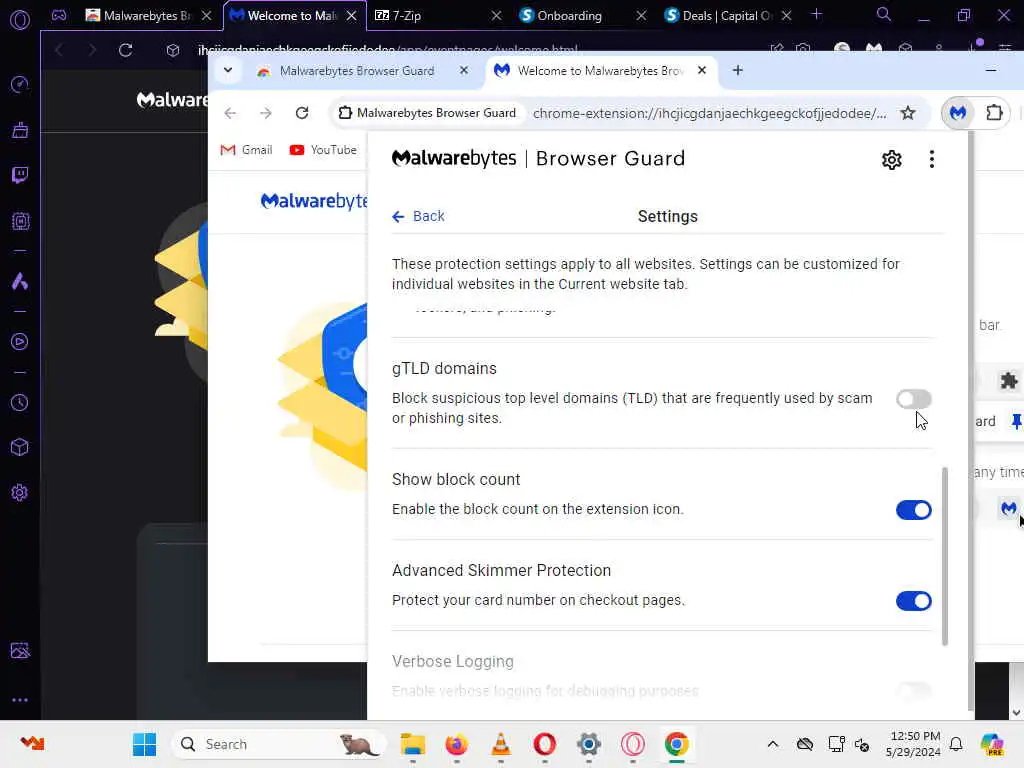Open Opera tab search magnifier

point(883,14)
